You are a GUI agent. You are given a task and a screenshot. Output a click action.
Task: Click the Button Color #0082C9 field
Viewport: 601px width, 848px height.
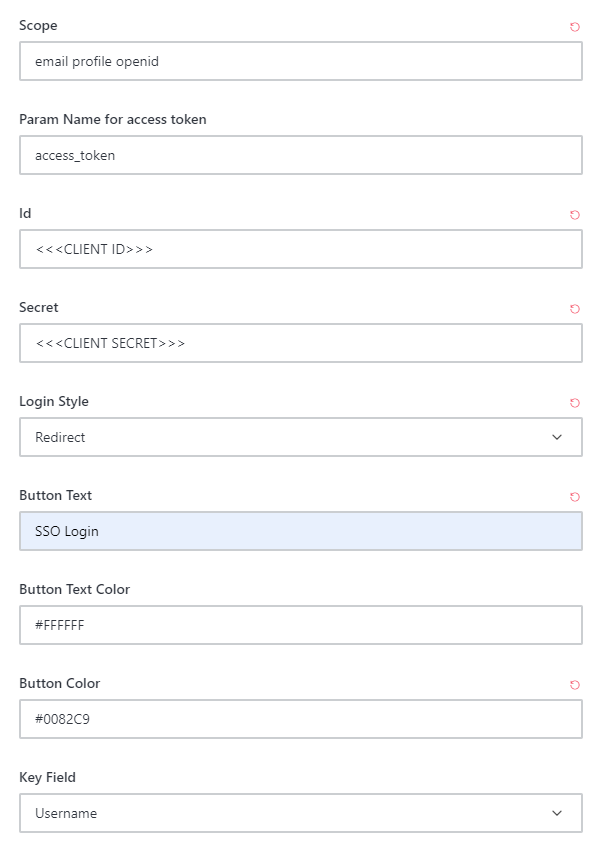click(300, 719)
